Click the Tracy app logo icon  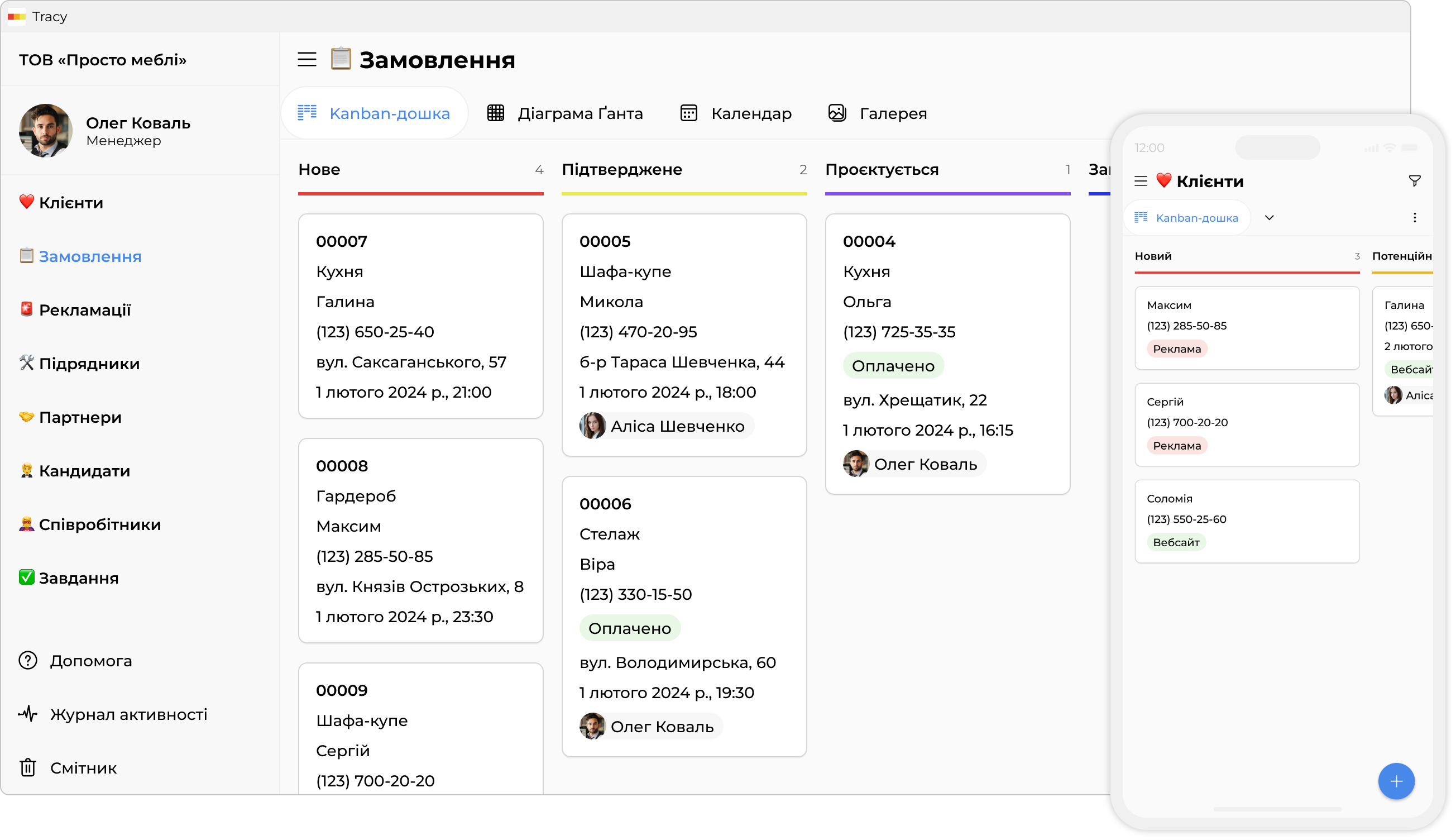tap(16, 16)
